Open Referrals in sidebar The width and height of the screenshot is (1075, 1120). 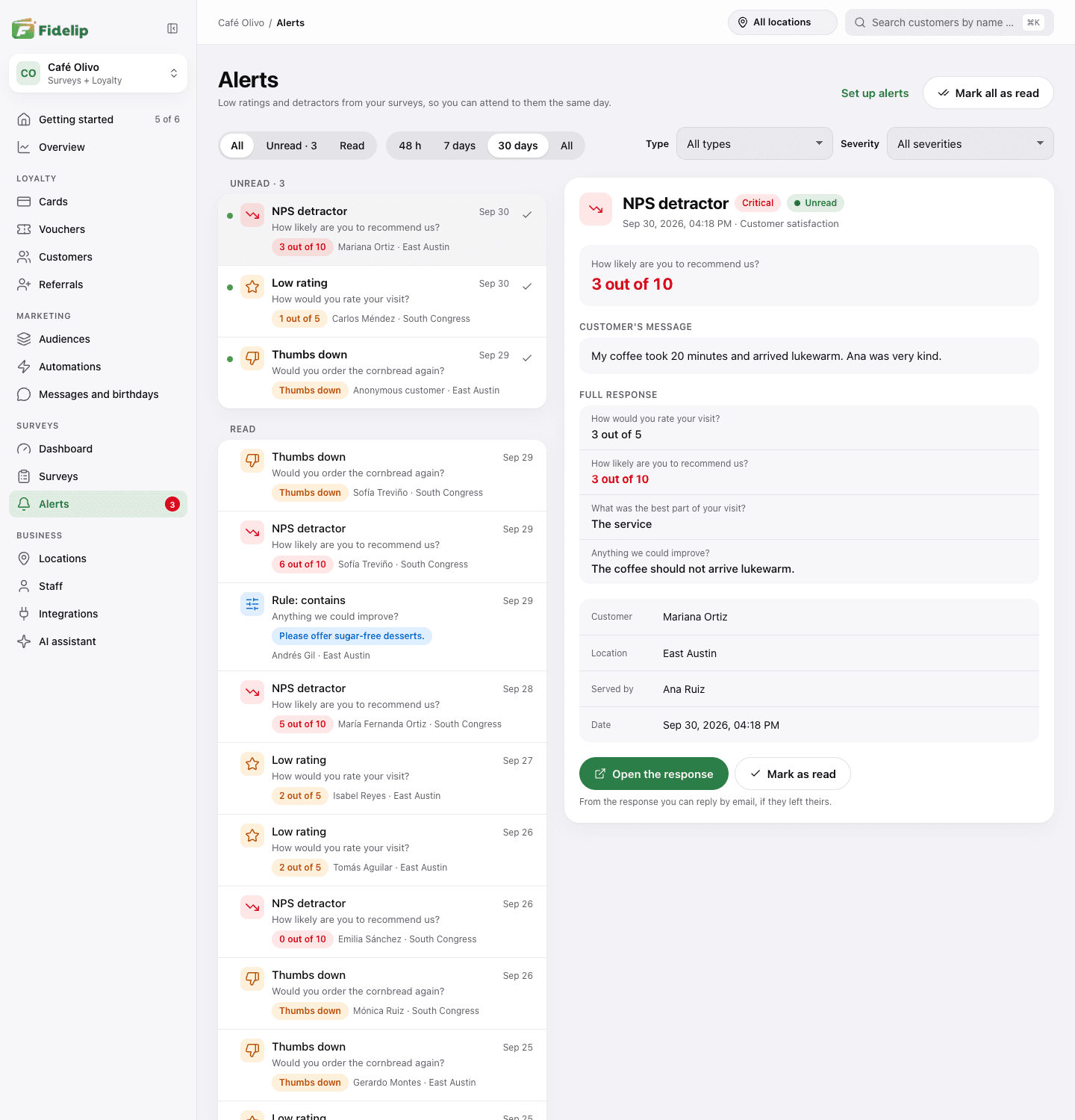98,284
